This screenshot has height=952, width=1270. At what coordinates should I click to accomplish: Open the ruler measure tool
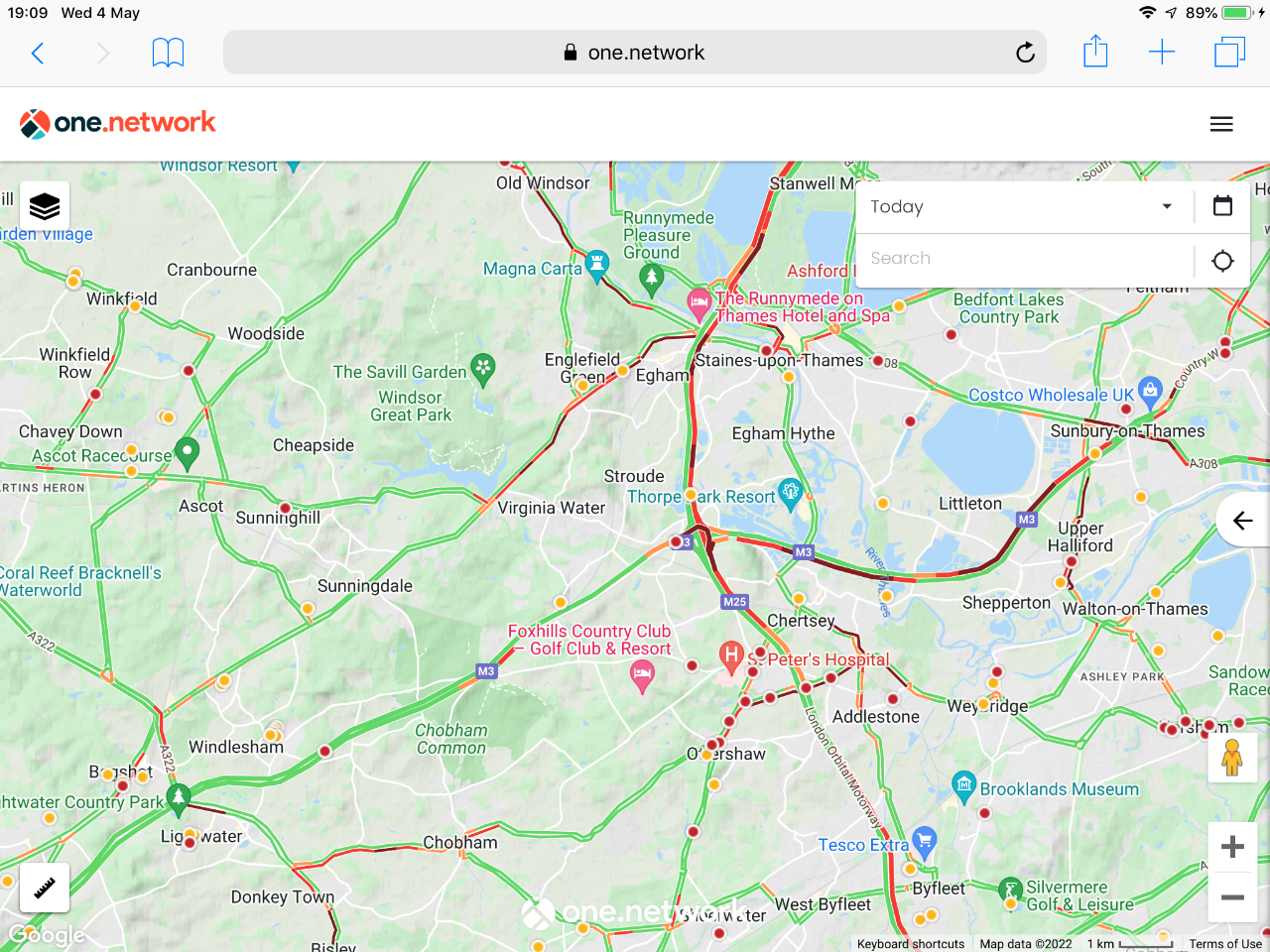(x=45, y=888)
